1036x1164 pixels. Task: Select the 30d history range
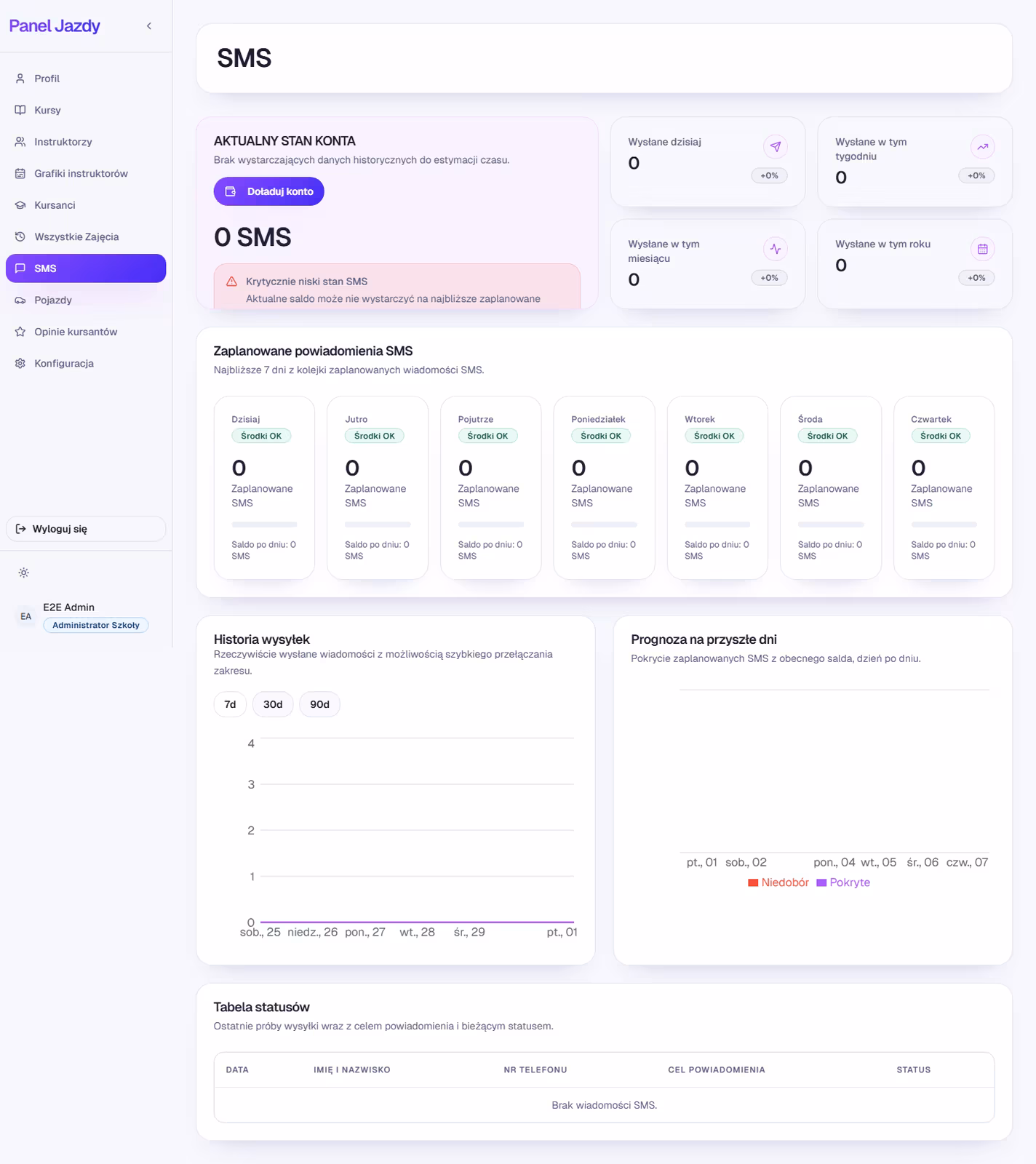(273, 704)
